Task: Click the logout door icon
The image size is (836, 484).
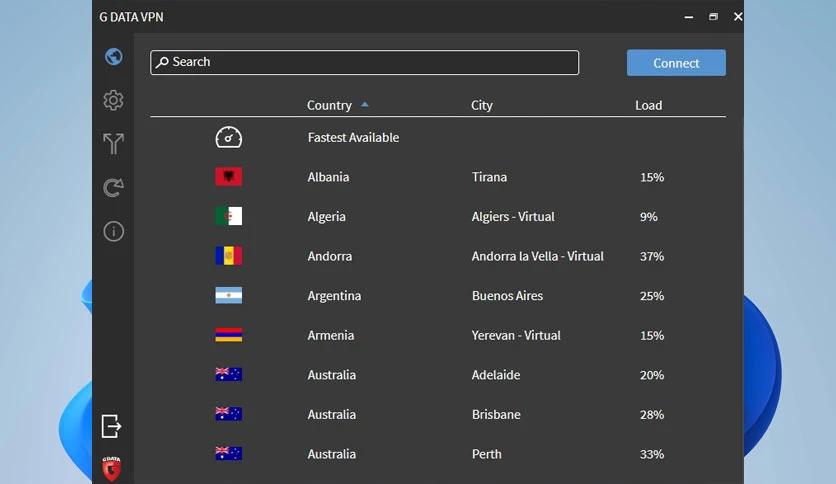Action: (x=111, y=426)
